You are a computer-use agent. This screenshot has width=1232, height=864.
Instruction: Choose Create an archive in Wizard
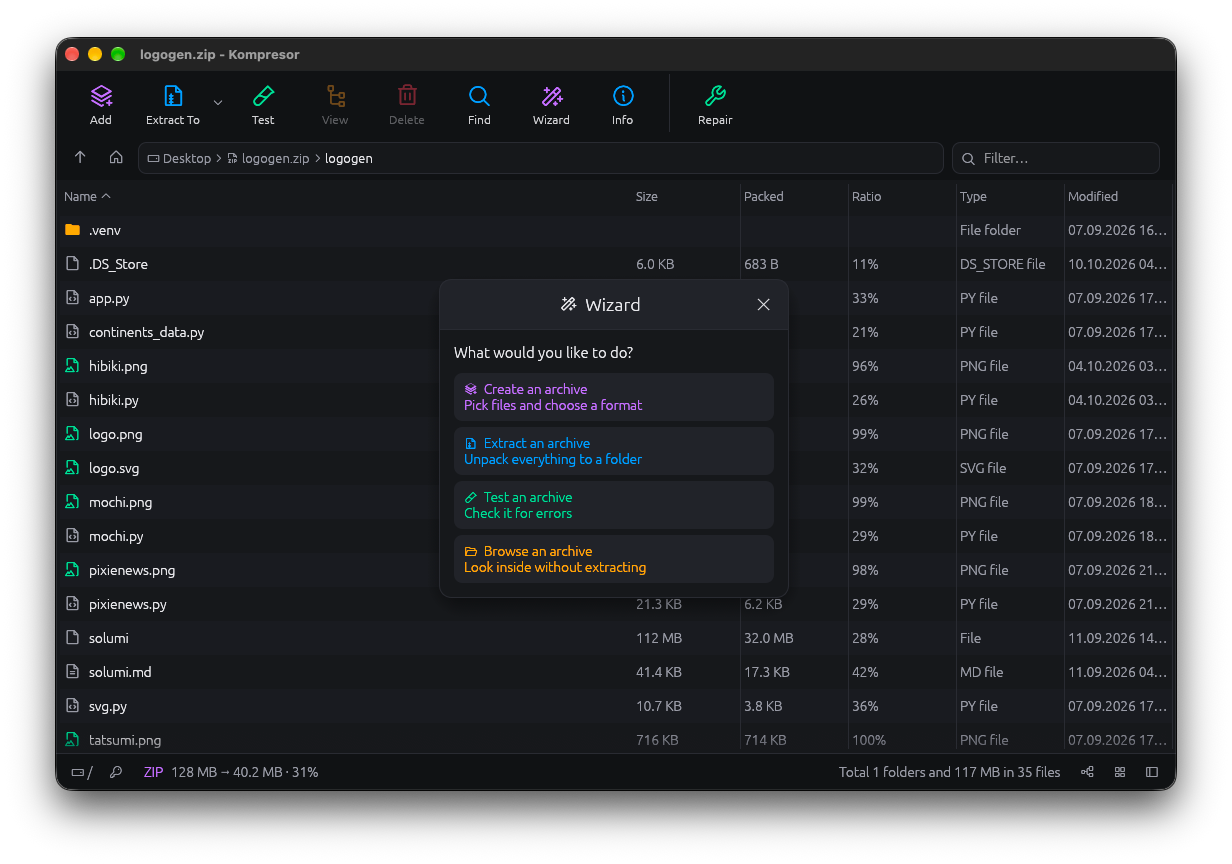[x=614, y=397]
